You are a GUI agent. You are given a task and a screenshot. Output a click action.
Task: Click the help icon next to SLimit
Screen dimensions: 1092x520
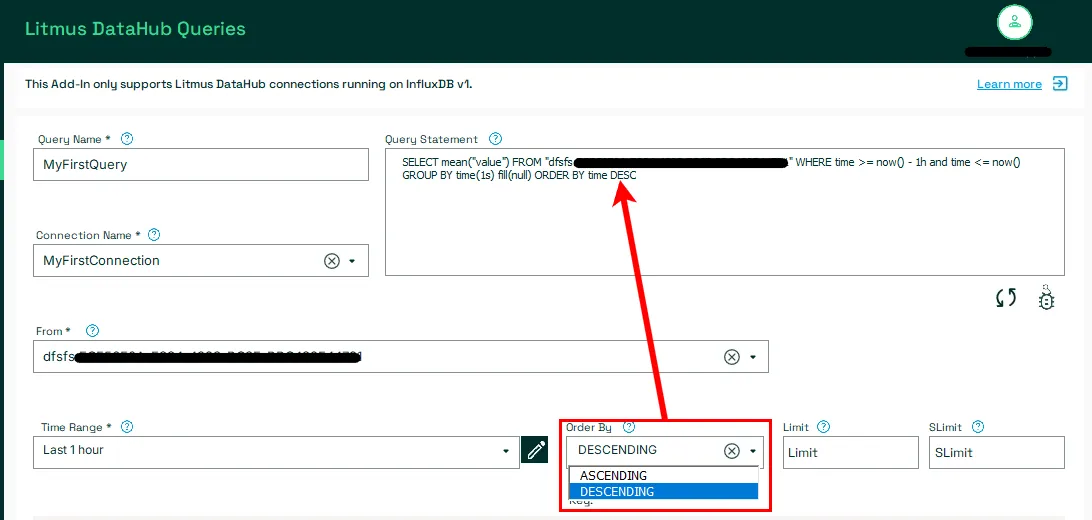click(x=978, y=427)
